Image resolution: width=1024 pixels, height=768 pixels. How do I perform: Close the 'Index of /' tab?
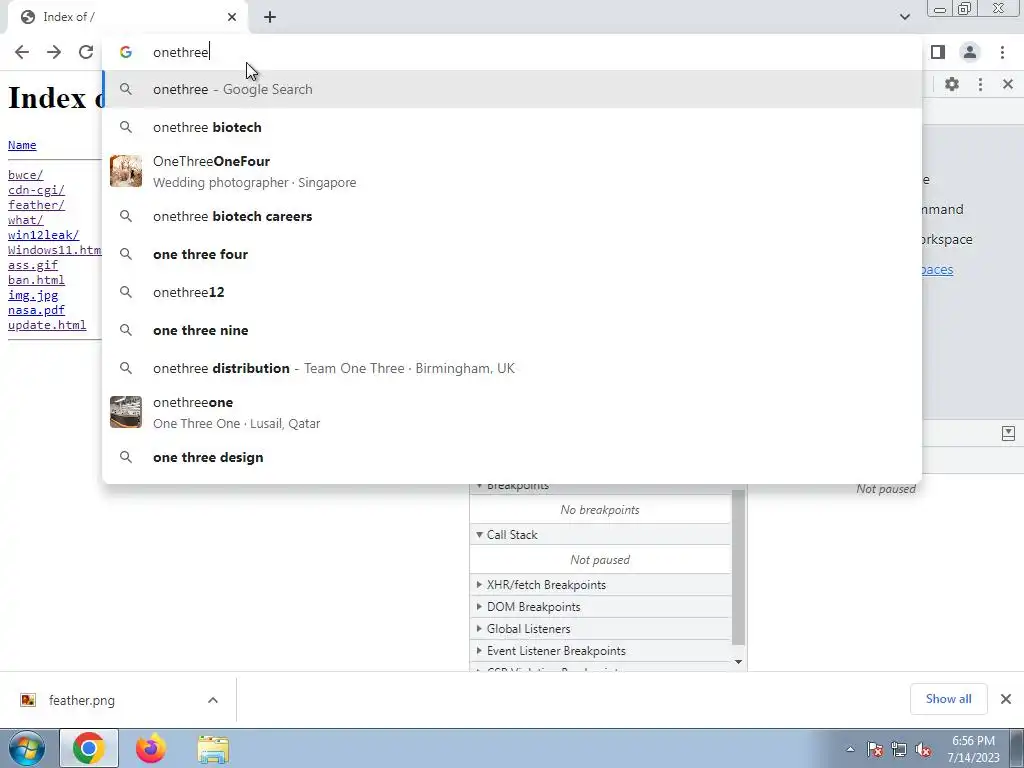tap(232, 17)
